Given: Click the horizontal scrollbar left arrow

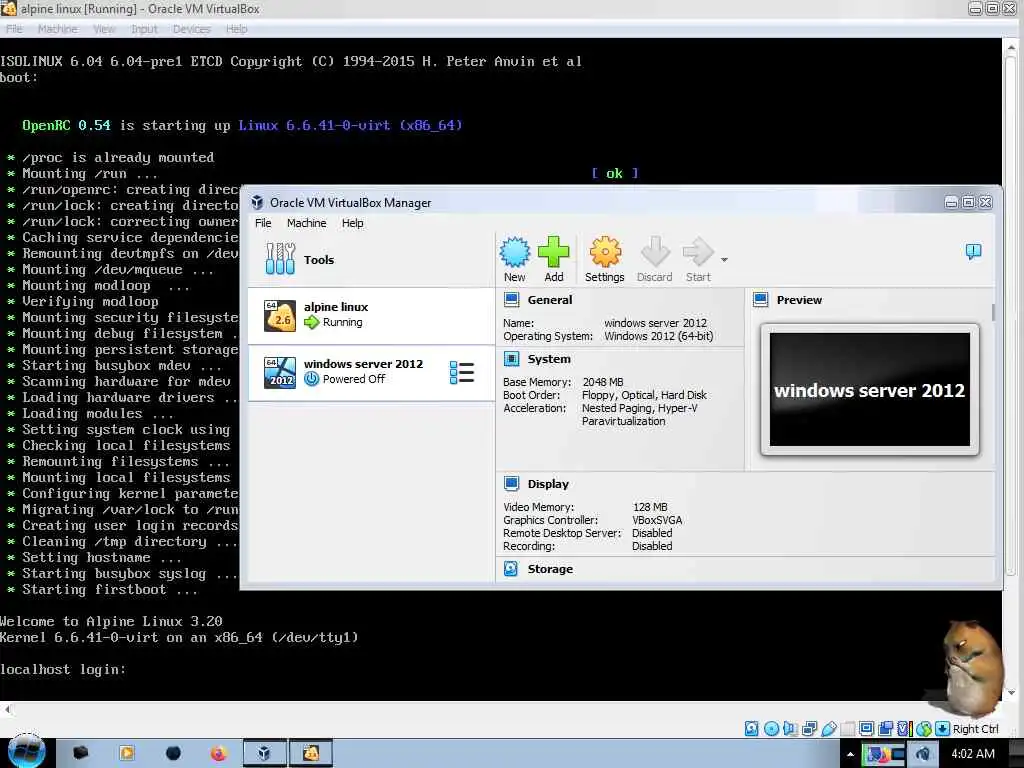Looking at the screenshot, I should pyautogui.click(x=7, y=709).
